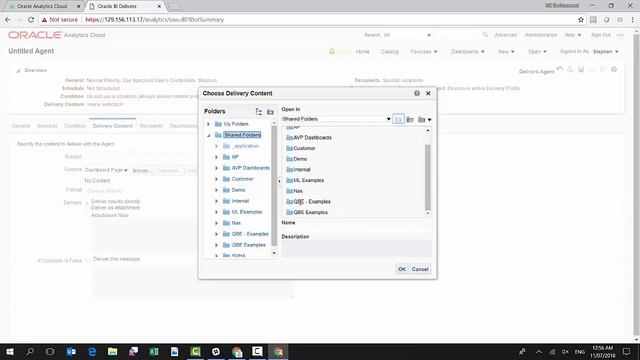640x360 pixels.
Task: Expand the ML Examples tree node
Action: click(216, 212)
